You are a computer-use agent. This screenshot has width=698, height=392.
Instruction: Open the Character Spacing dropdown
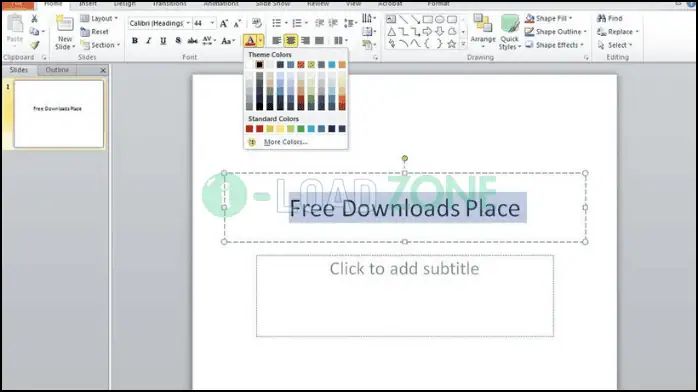(x=209, y=40)
